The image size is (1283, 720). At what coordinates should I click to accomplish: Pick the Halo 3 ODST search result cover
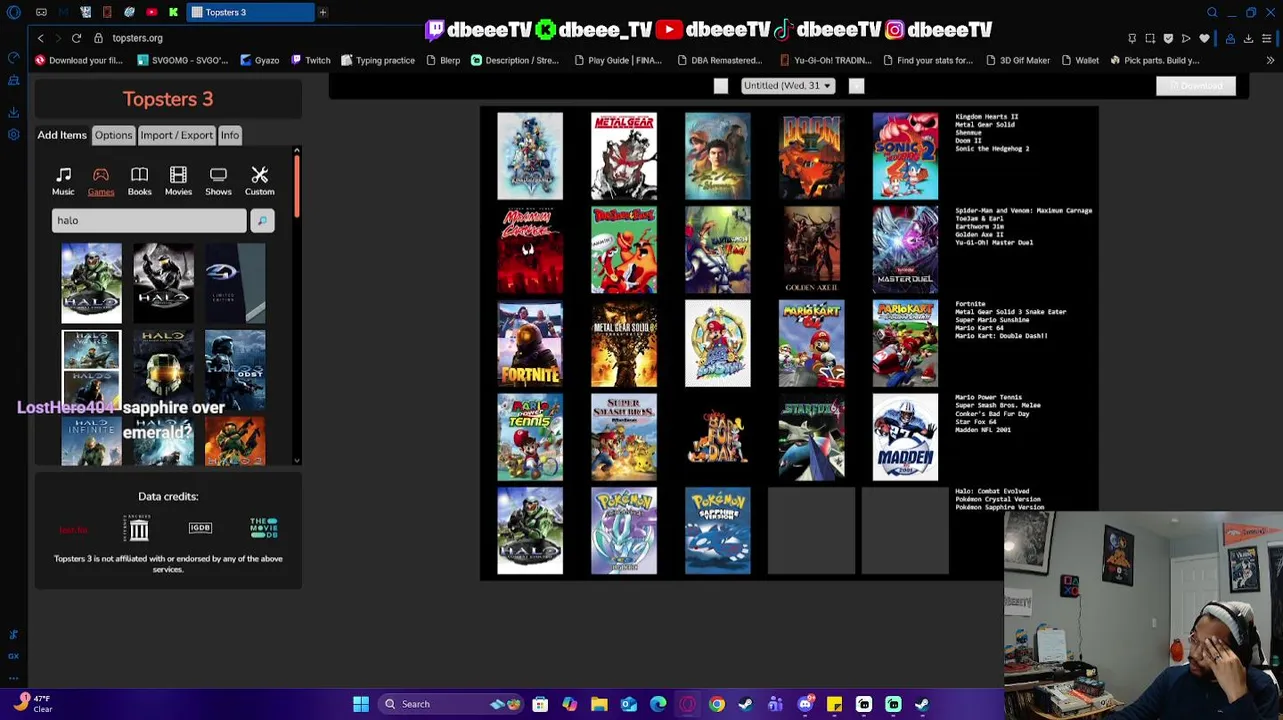click(235, 370)
